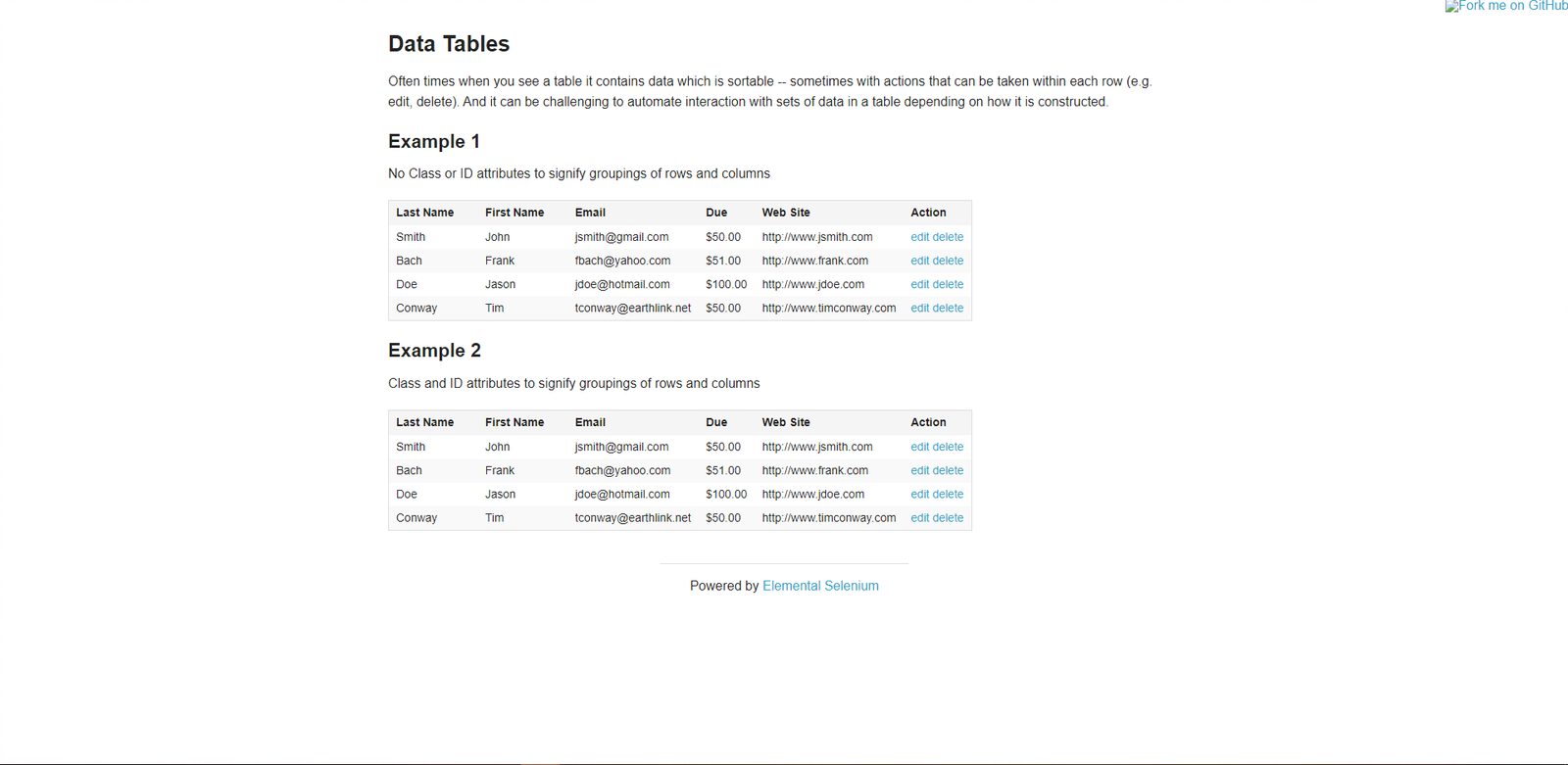
Task: Sort Example 2 by First Name header
Action: (x=514, y=422)
